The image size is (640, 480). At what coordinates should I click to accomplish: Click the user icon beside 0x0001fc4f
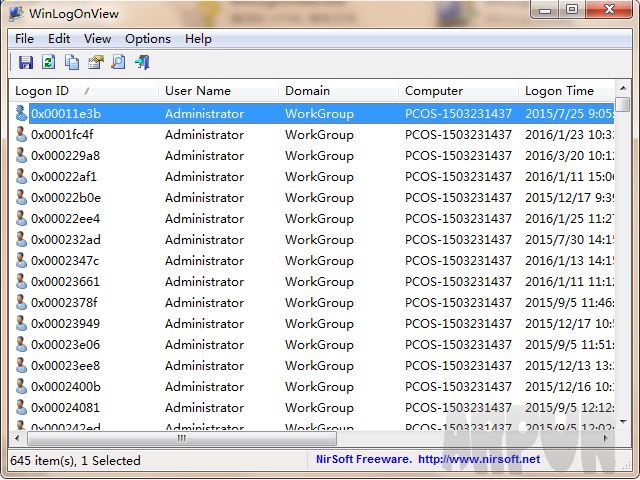(x=21, y=135)
